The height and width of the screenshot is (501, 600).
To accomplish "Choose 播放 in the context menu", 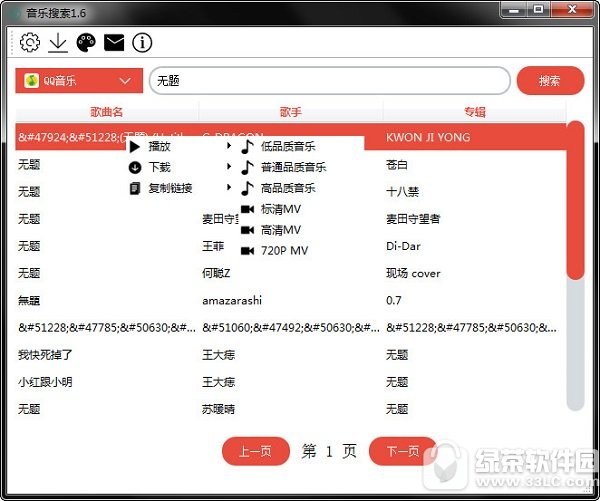I will click(x=160, y=146).
